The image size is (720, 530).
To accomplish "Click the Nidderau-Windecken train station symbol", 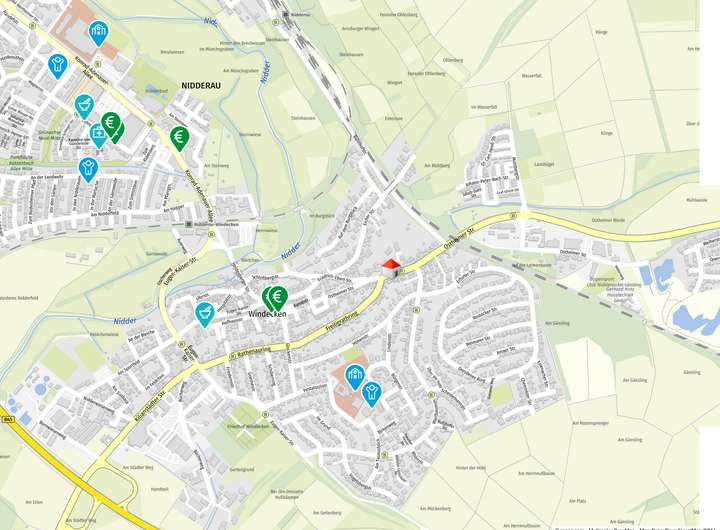I will tap(188, 224).
